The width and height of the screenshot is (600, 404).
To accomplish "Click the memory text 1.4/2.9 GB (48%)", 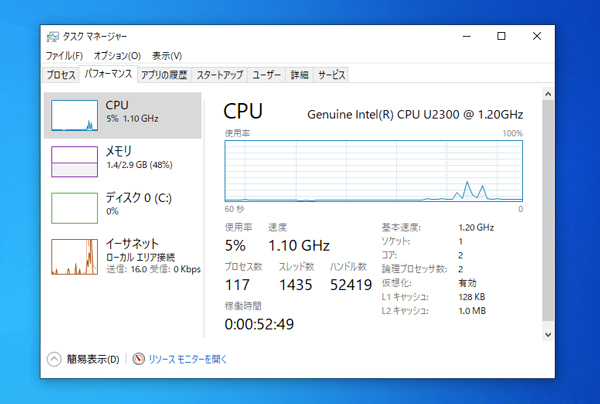I will tap(139, 165).
